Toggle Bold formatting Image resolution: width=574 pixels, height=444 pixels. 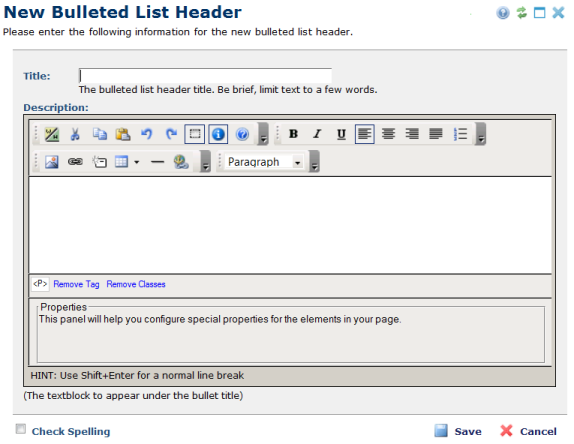293,134
